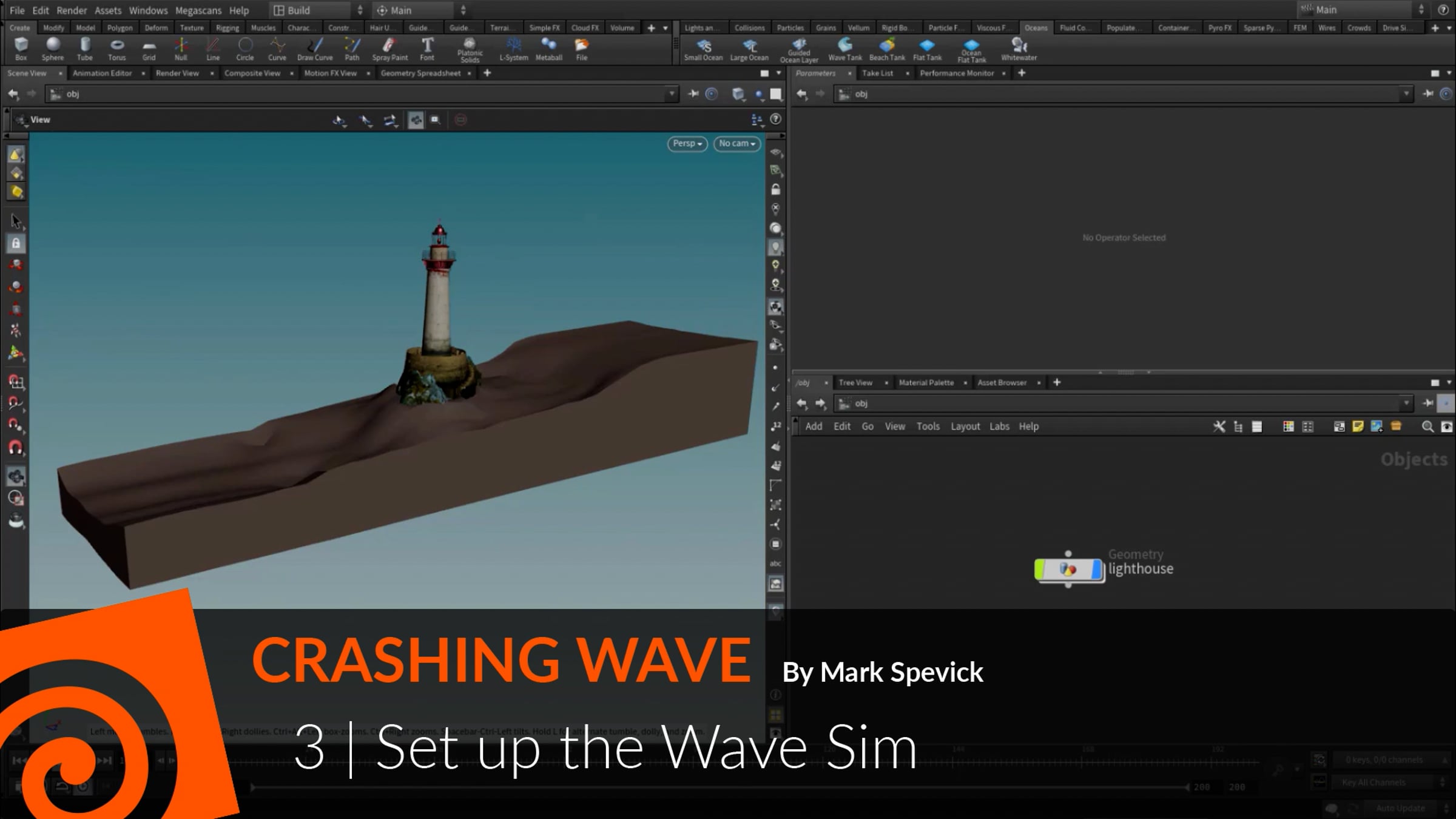Click the Large Ocean tool
1456x819 pixels.
click(749, 49)
